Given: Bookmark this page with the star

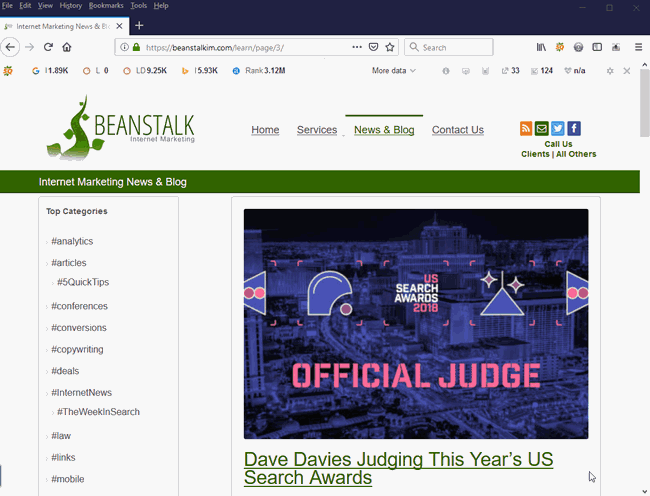Looking at the screenshot, I should coord(390,47).
